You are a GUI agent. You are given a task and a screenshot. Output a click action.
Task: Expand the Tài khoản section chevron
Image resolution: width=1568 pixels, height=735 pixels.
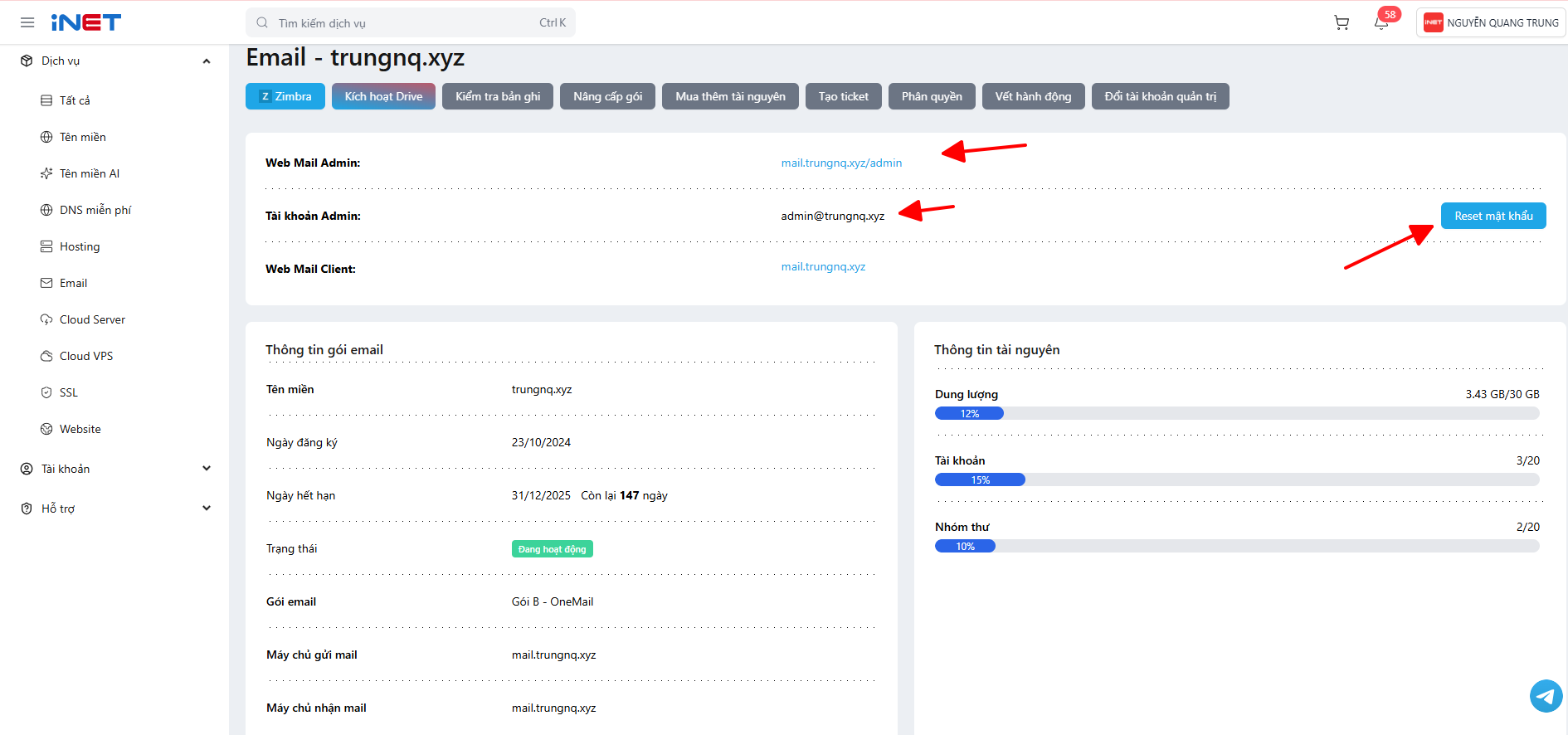click(207, 469)
